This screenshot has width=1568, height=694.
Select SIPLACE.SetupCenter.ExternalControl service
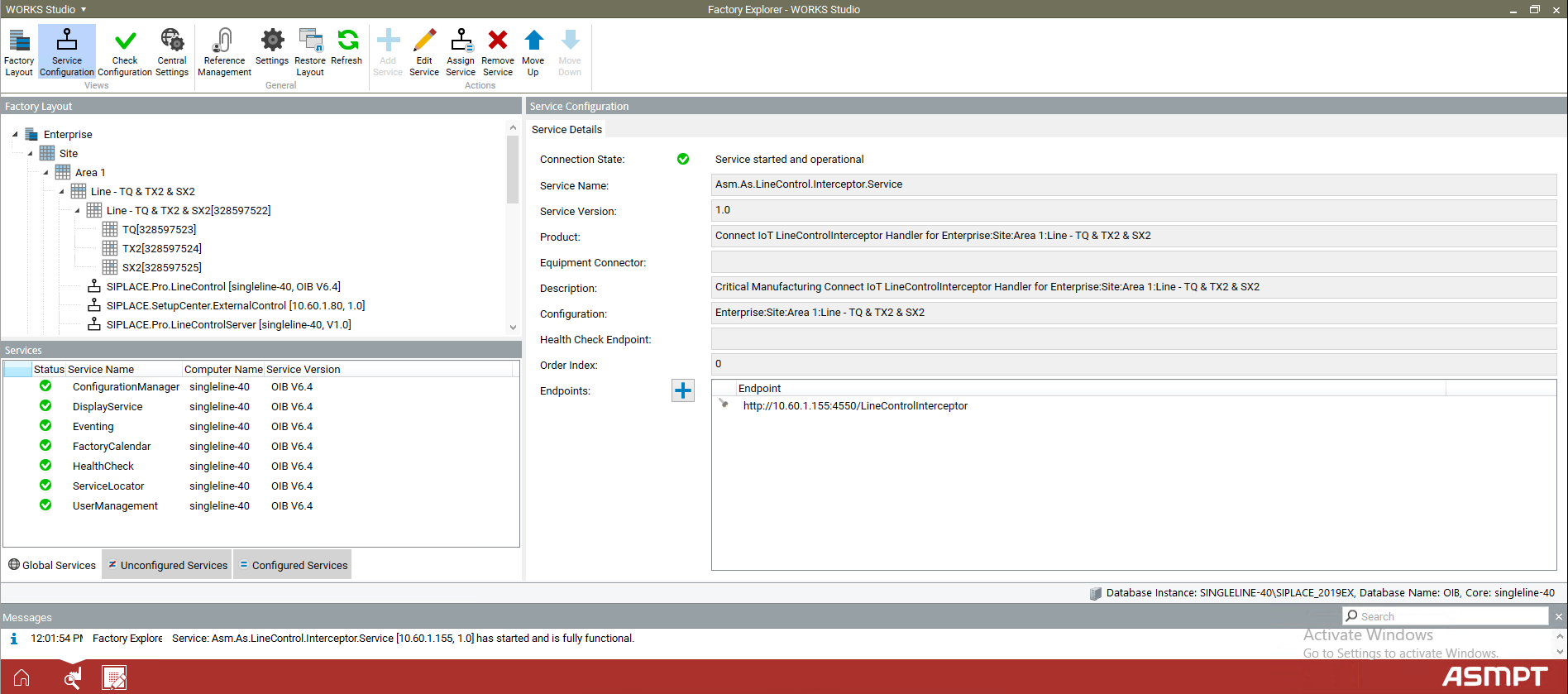click(236, 305)
